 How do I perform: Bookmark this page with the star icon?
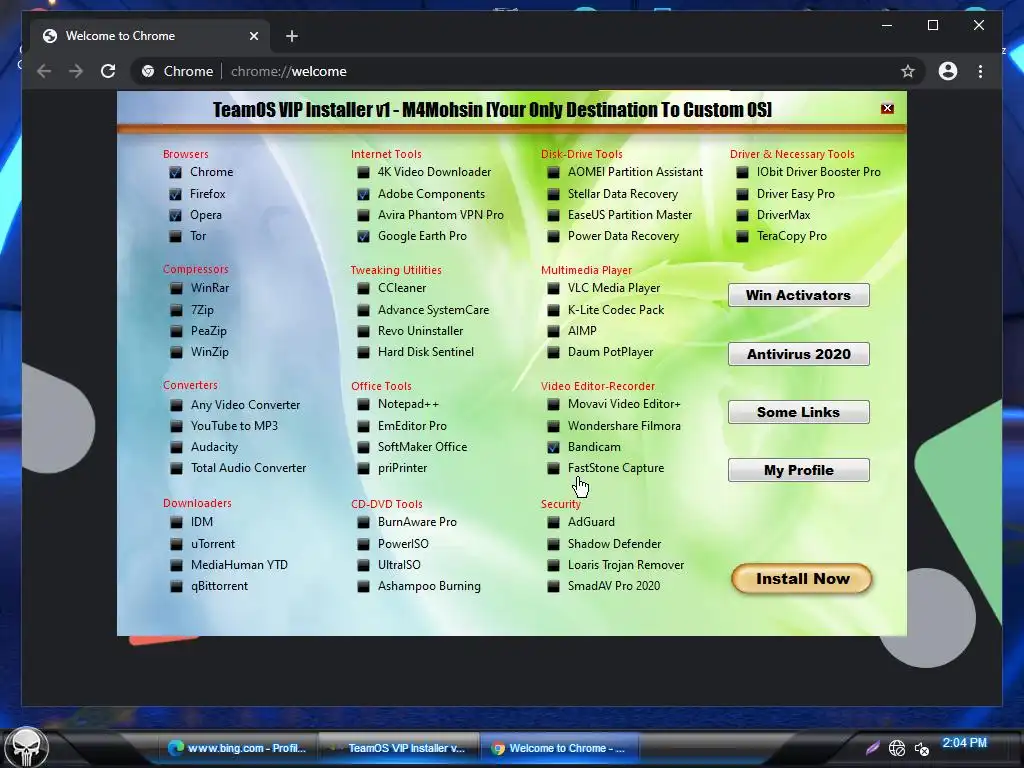(x=908, y=71)
